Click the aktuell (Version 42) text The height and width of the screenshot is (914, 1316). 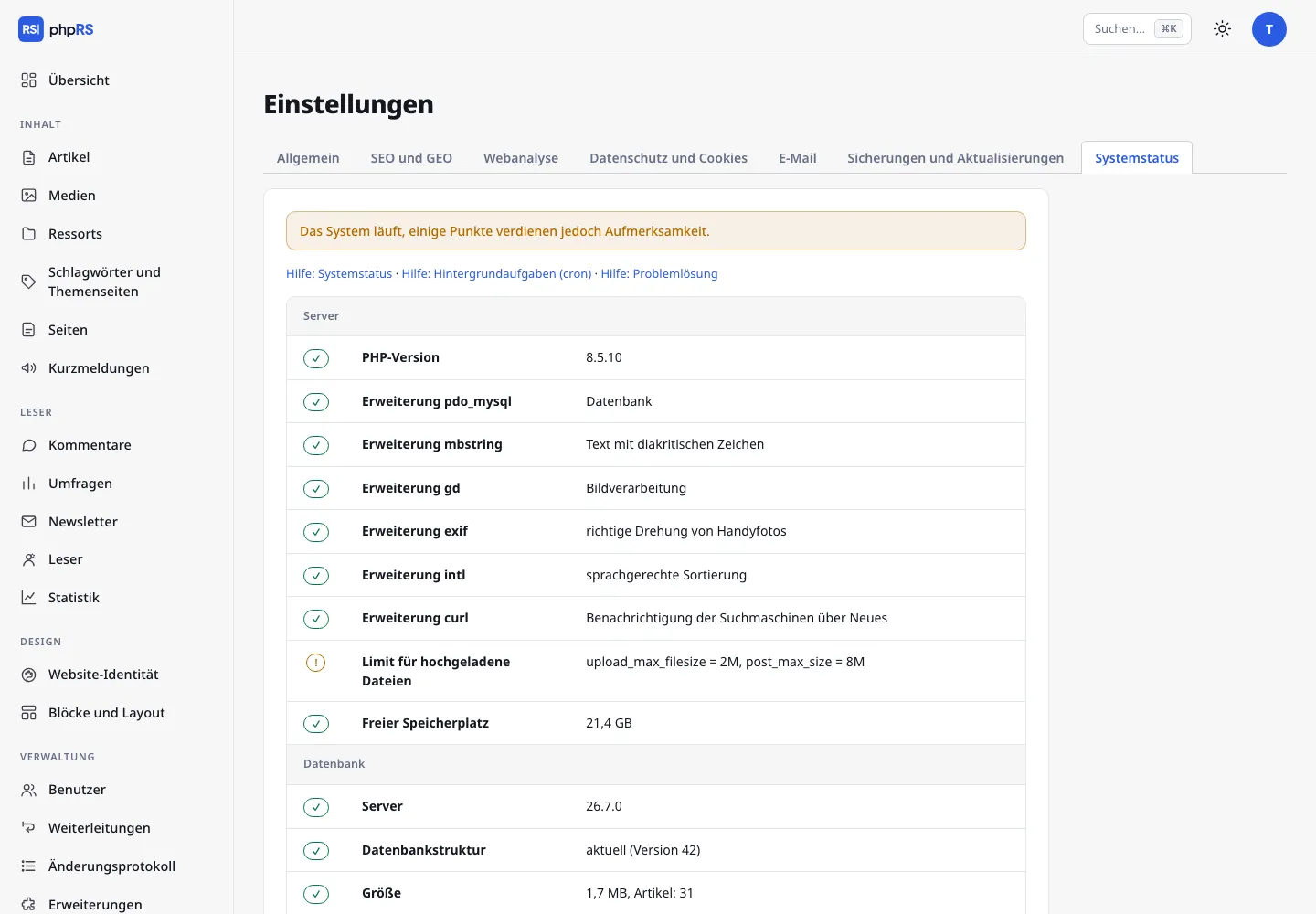(643, 850)
